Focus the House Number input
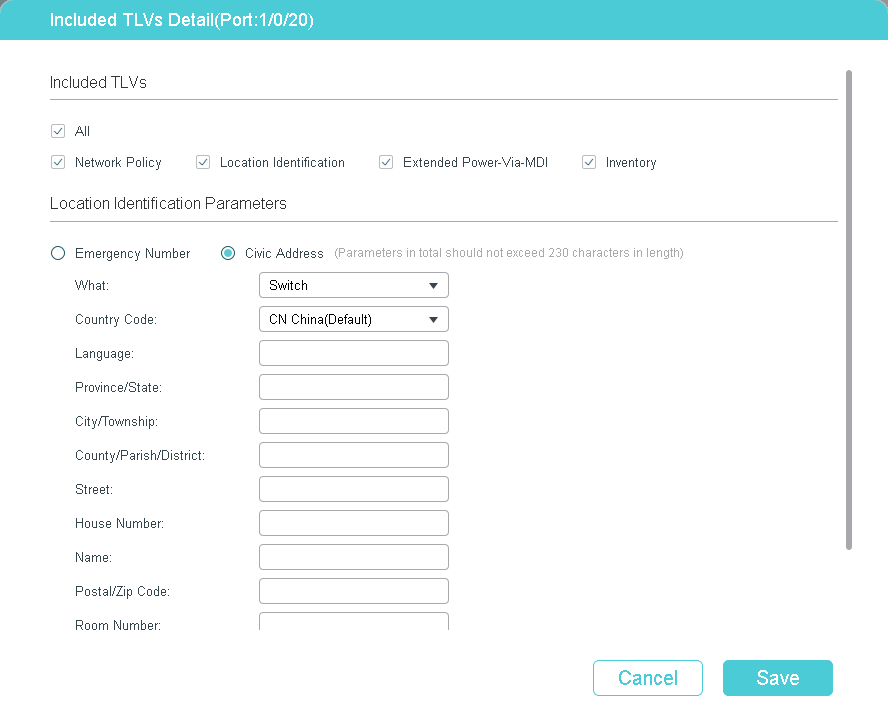 point(353,523)
